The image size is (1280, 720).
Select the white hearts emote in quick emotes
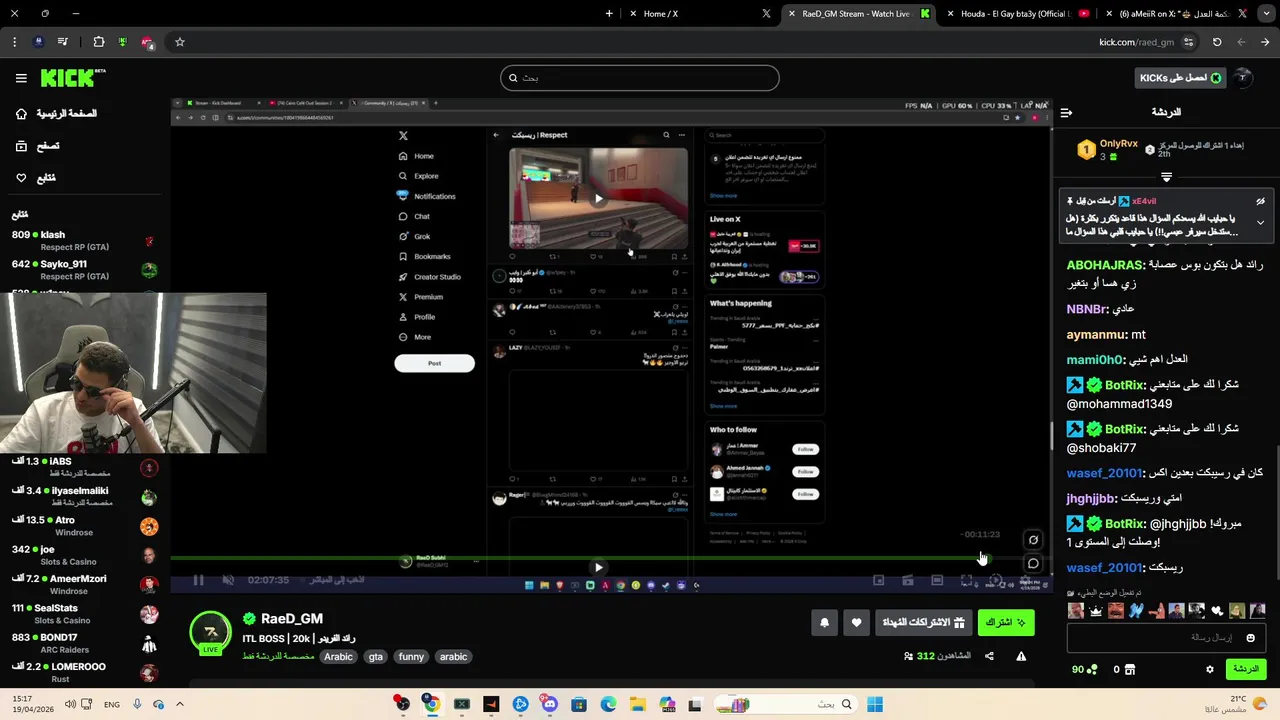tap(1217, 611)
